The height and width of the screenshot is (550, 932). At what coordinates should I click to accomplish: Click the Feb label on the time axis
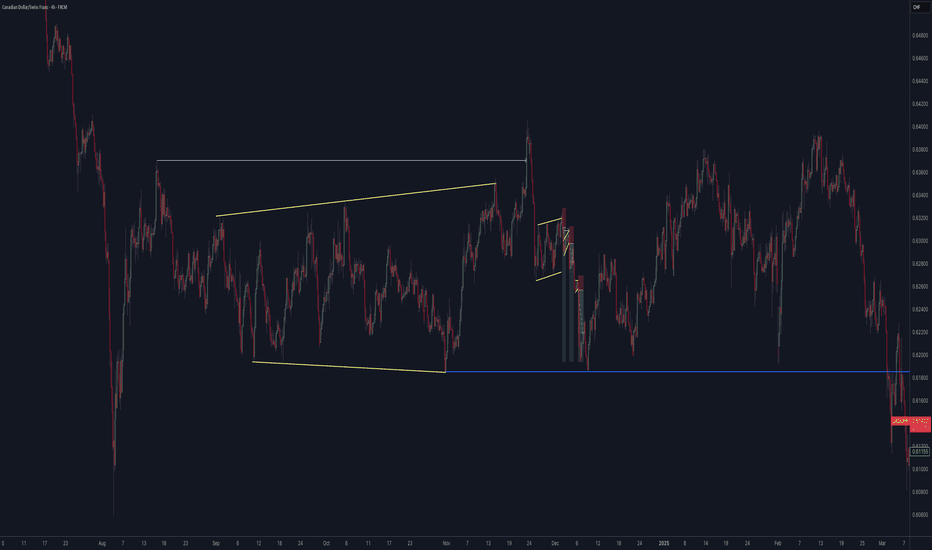(x=777, y=543)
